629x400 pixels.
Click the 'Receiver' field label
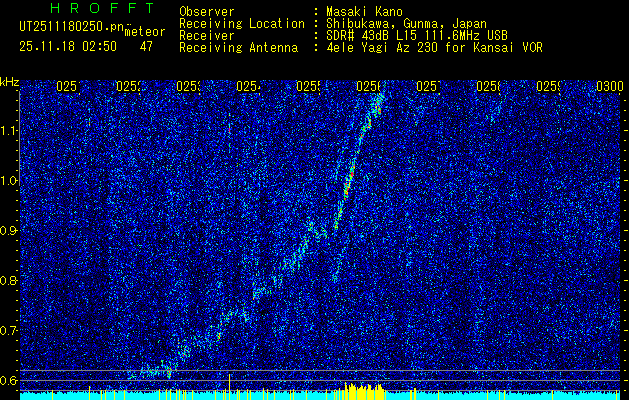[x=207, y=36]
